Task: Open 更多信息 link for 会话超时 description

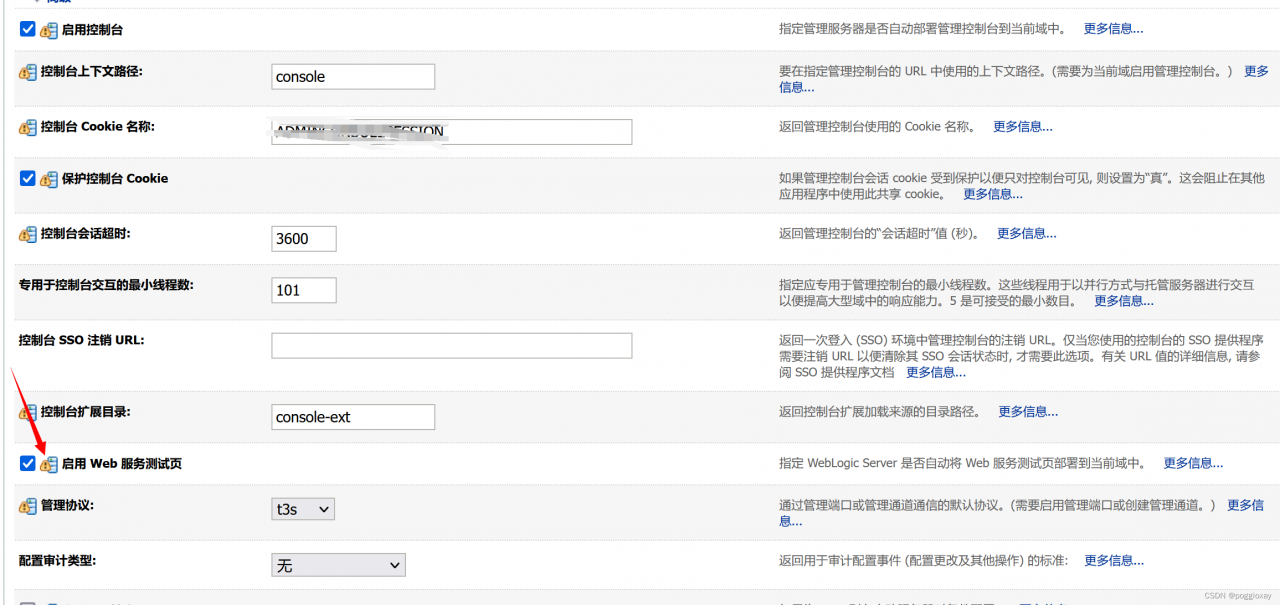Action: pos(1026,233)
